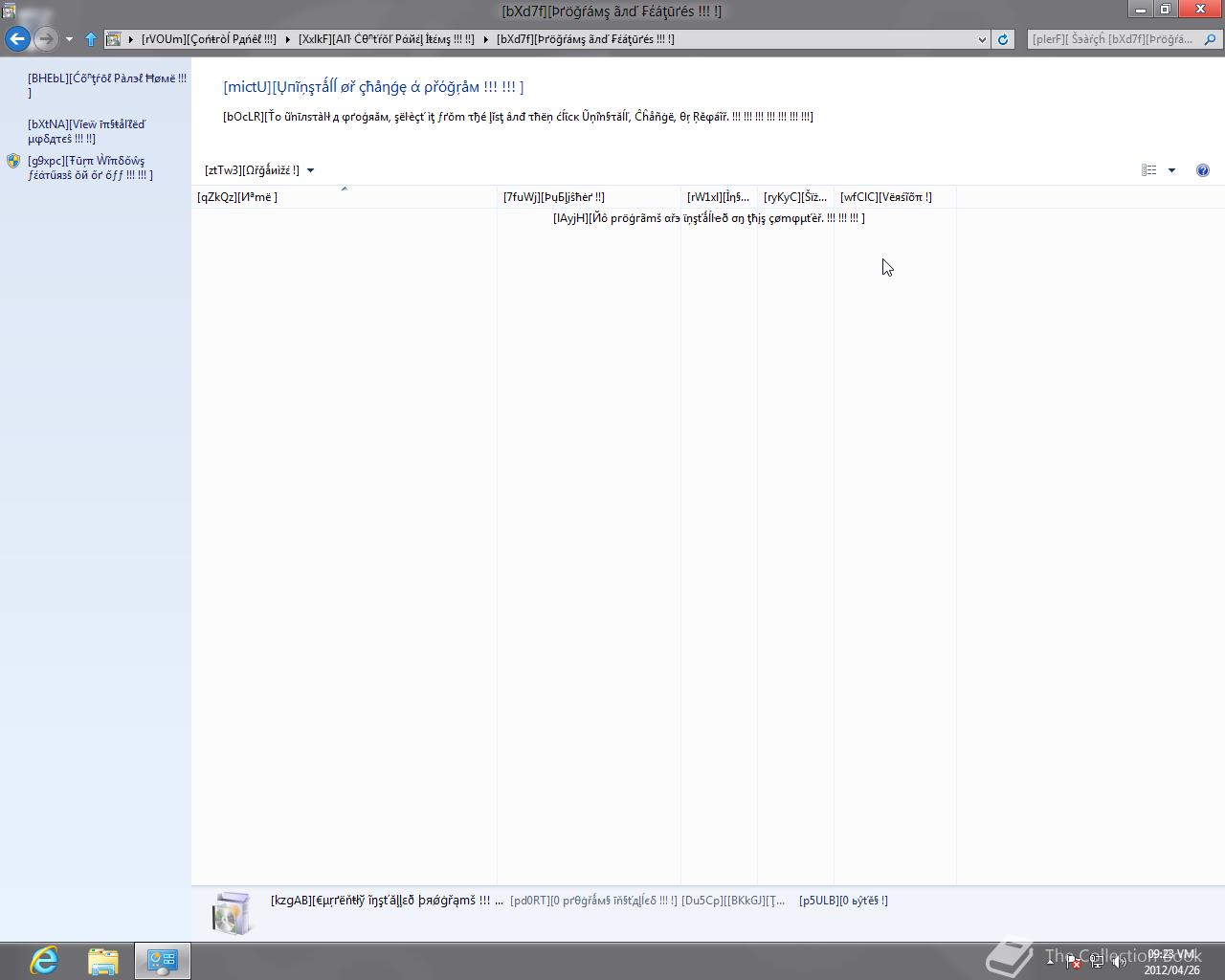Image resolution: width=1225 pixels, height=980 pixels.
Task: Expand arrow after Control Panel breadcrumb
Action: 287,39
